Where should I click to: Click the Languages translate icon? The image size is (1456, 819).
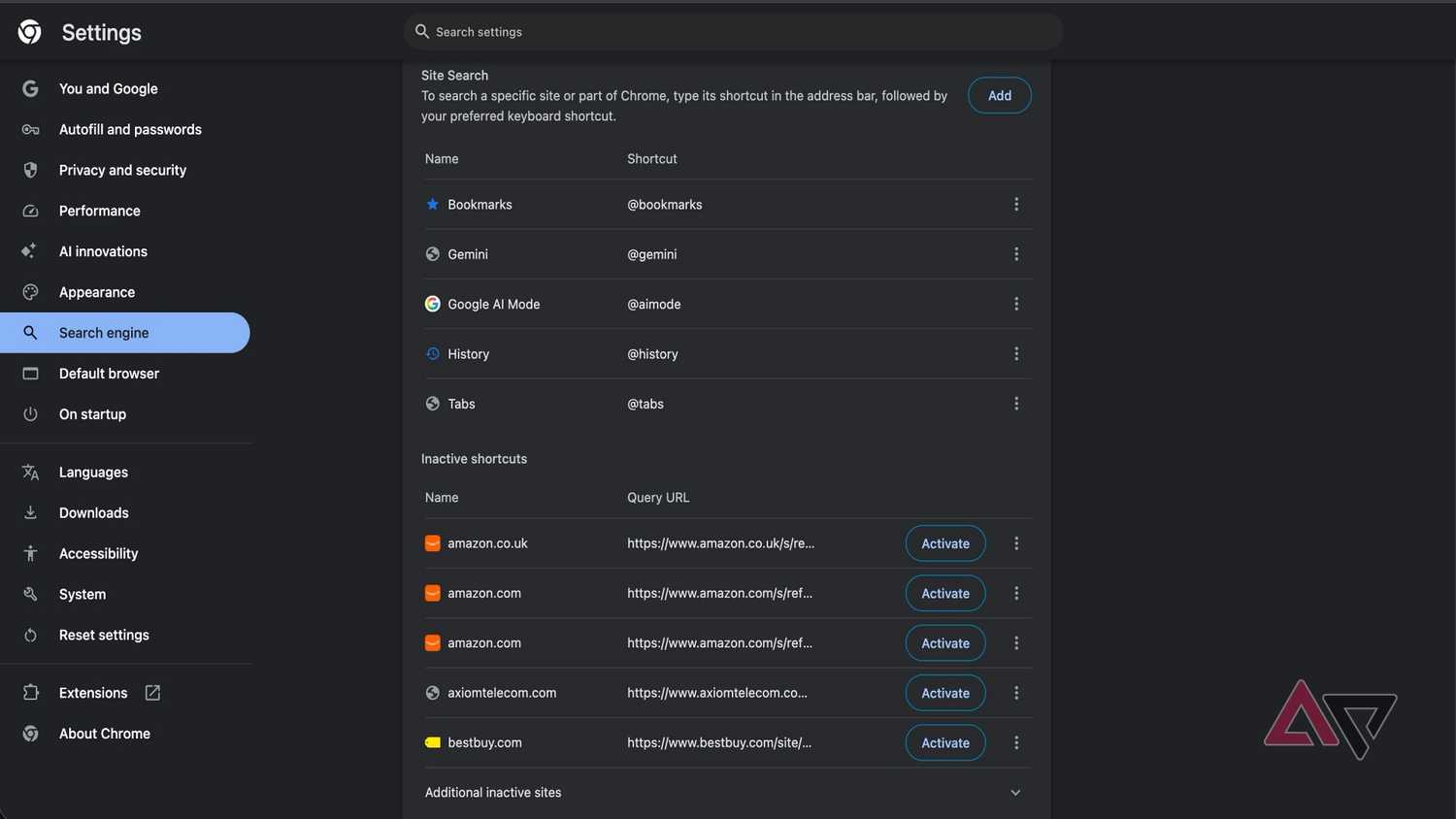coord(30,473)
